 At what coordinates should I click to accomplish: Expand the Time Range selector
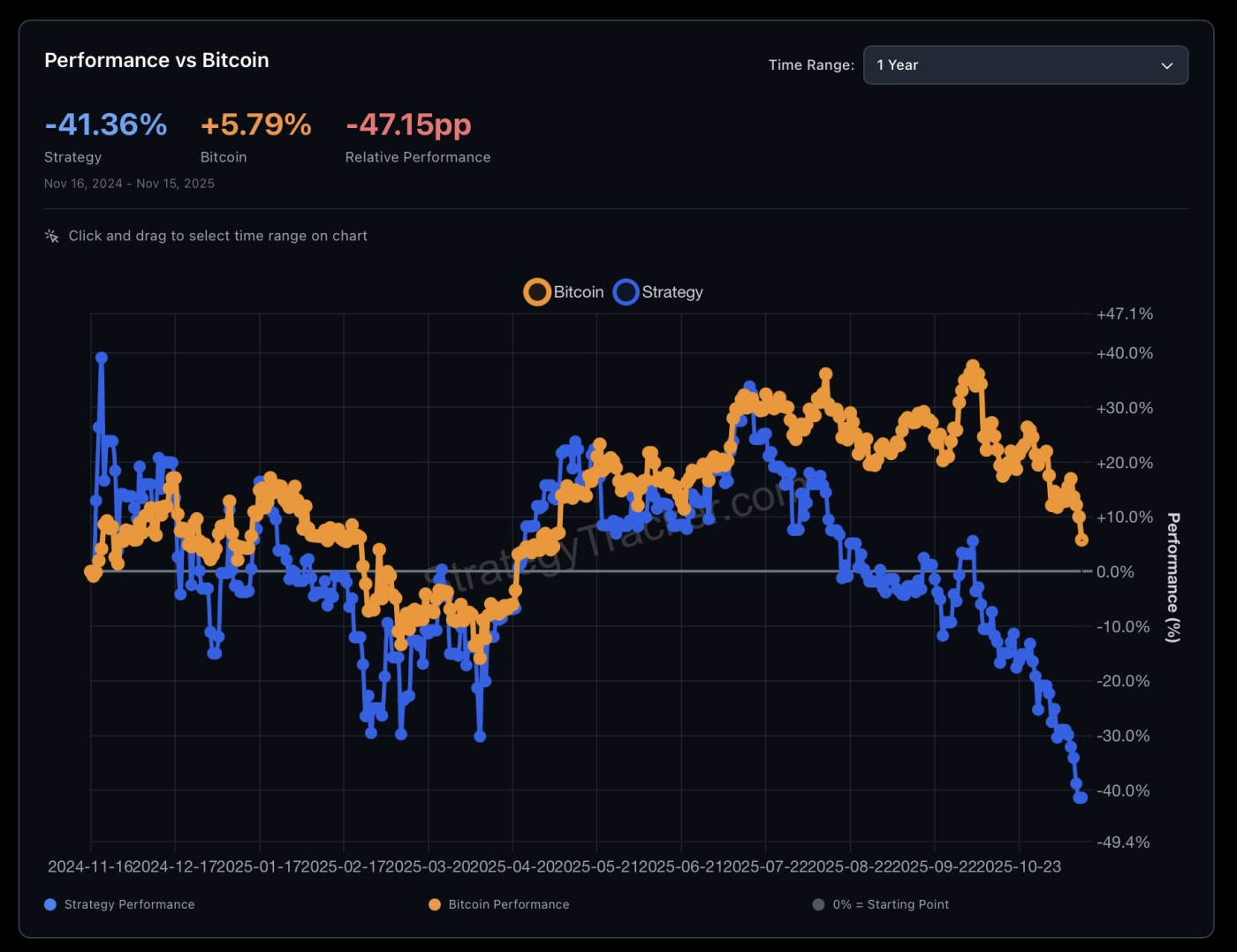click(x=1025, y=64)
